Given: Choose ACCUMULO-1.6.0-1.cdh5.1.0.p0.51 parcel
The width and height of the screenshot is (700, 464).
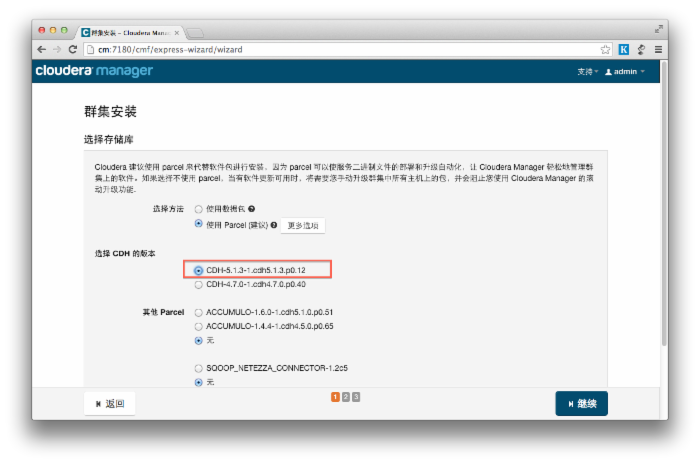Looking at the screenshot, I should (198, 312).
